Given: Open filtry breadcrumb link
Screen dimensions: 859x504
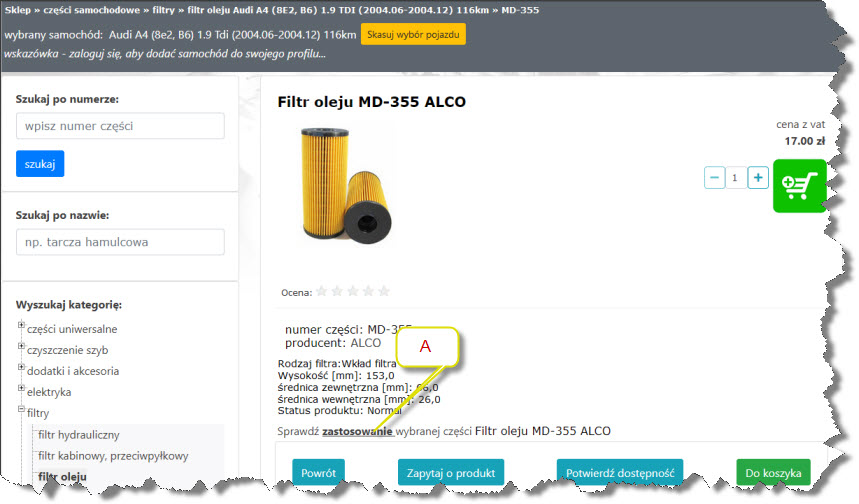Looking at the screenshot, I should tap(163, 10).
